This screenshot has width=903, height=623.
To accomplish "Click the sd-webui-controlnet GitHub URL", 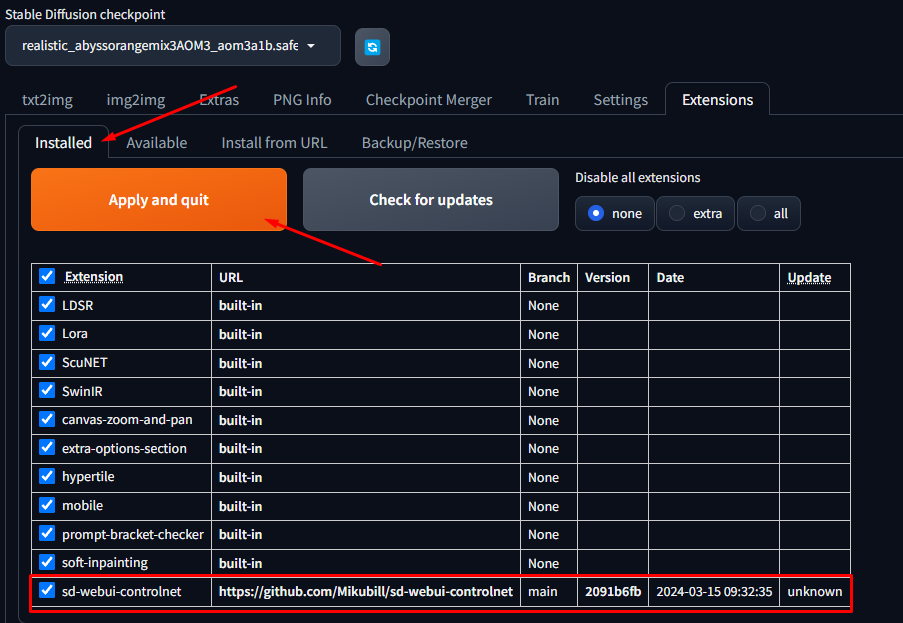I will coord(365,592).
